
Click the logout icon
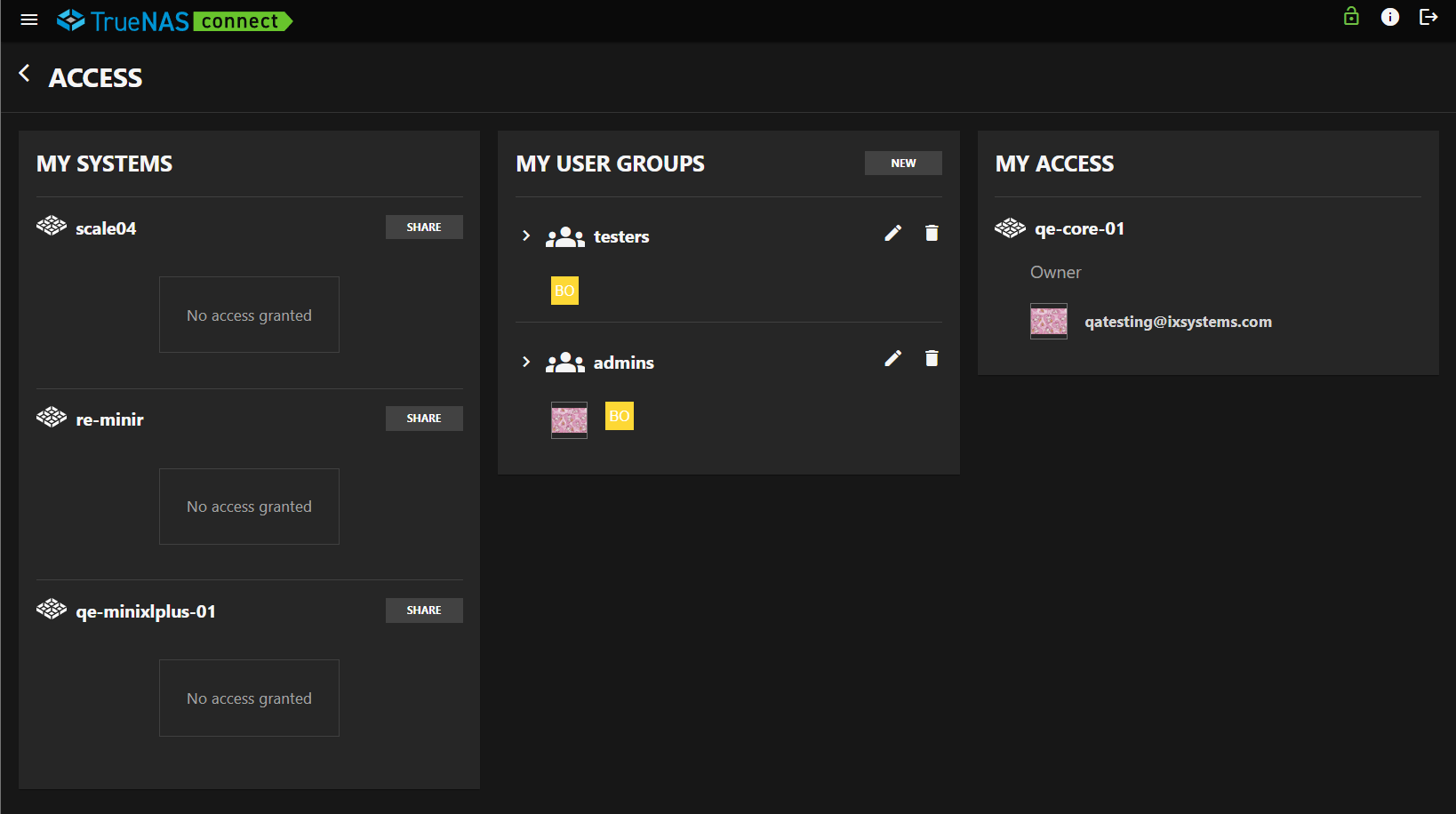1428,17
